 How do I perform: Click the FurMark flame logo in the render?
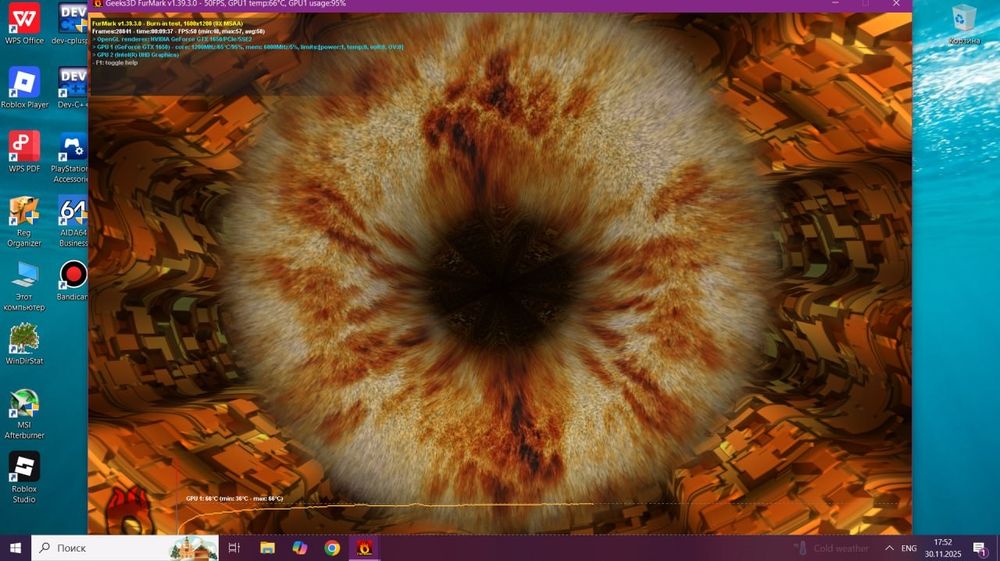(x=129, y=510)
